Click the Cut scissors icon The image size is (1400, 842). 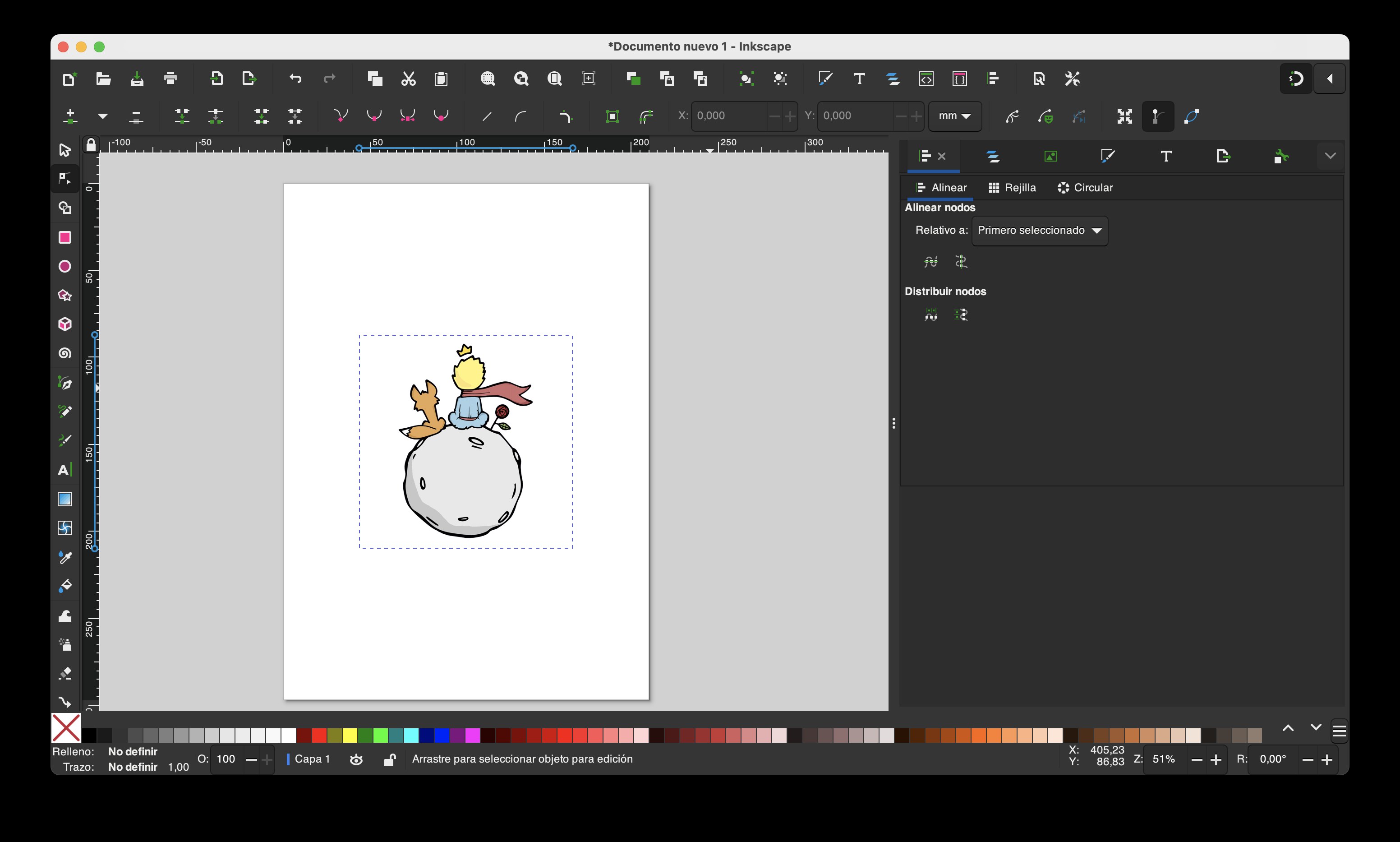pyautogui.click(x=408, y=79)
